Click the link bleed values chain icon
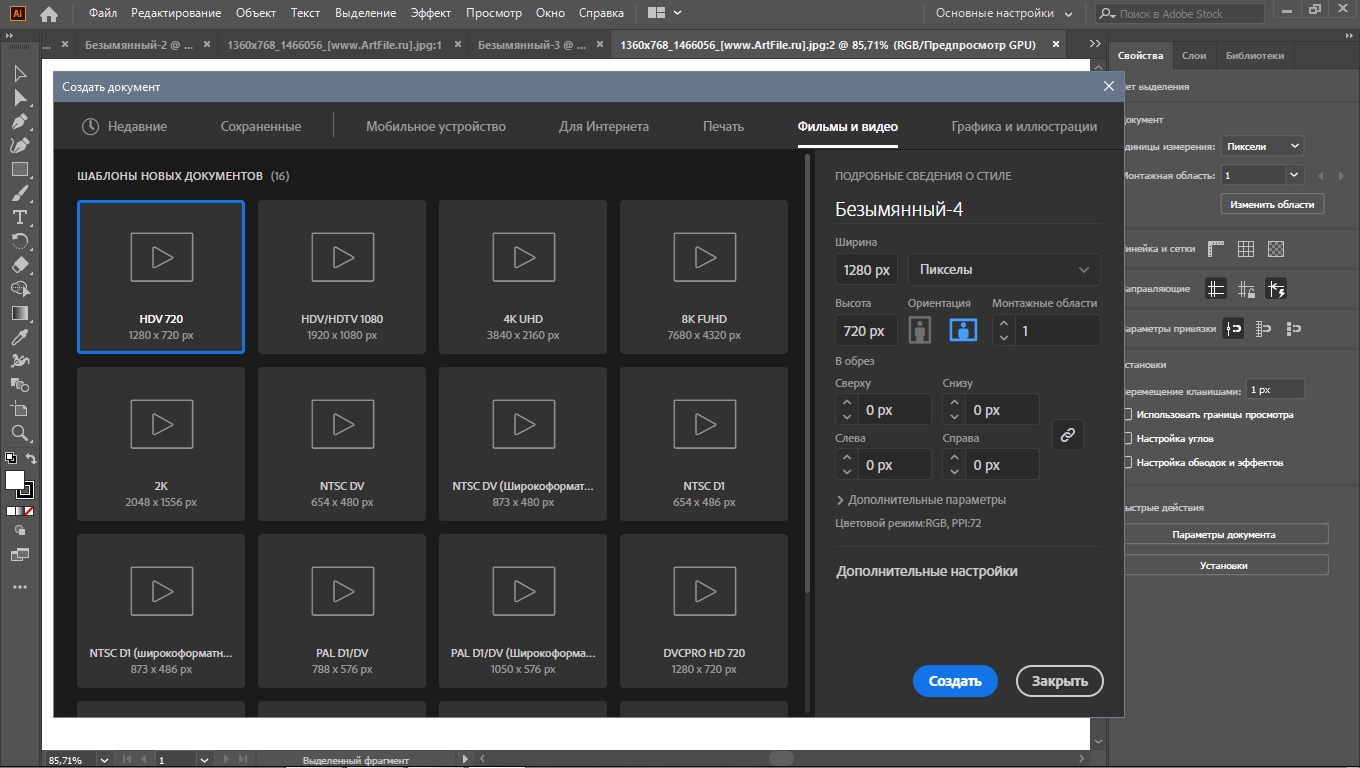This screenshot has width=1360, height=768. [x=1068, y=435]
